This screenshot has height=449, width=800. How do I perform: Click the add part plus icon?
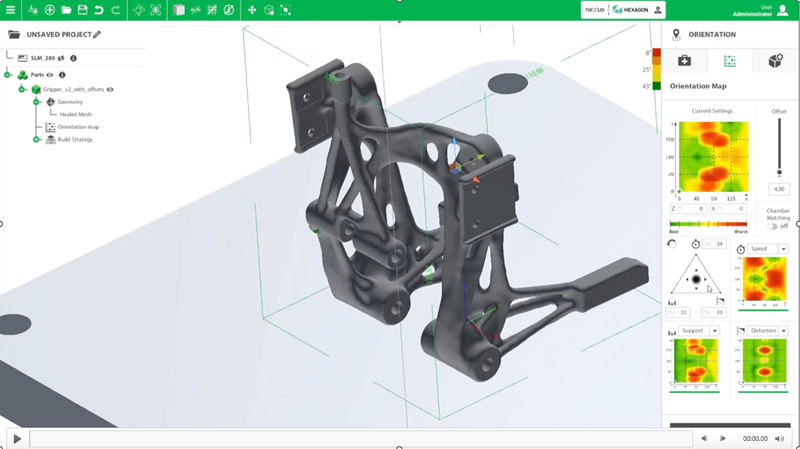coord(49,10)
